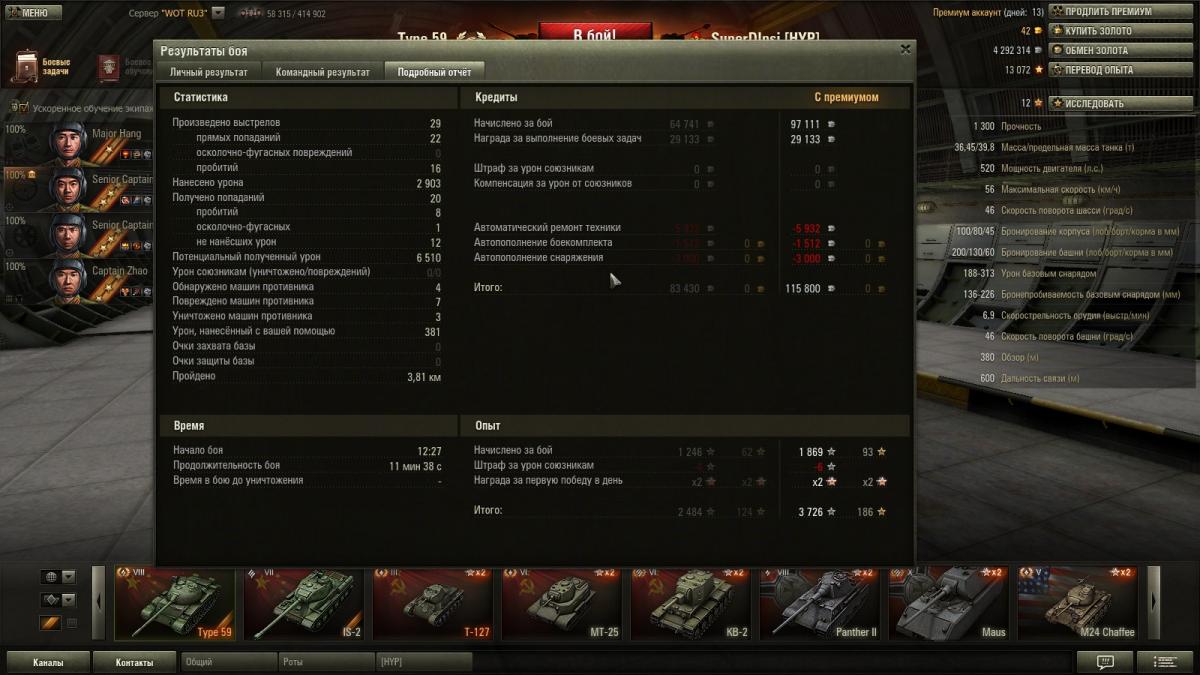This screenshot has height=675, width=1200.
Task: Open the contact list icon at bottom right
Action: (1166, 662)
